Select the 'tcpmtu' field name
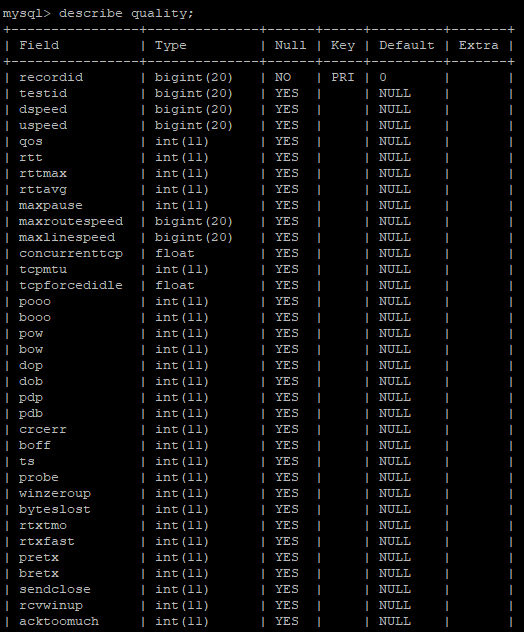 click(x=43, y=269)
